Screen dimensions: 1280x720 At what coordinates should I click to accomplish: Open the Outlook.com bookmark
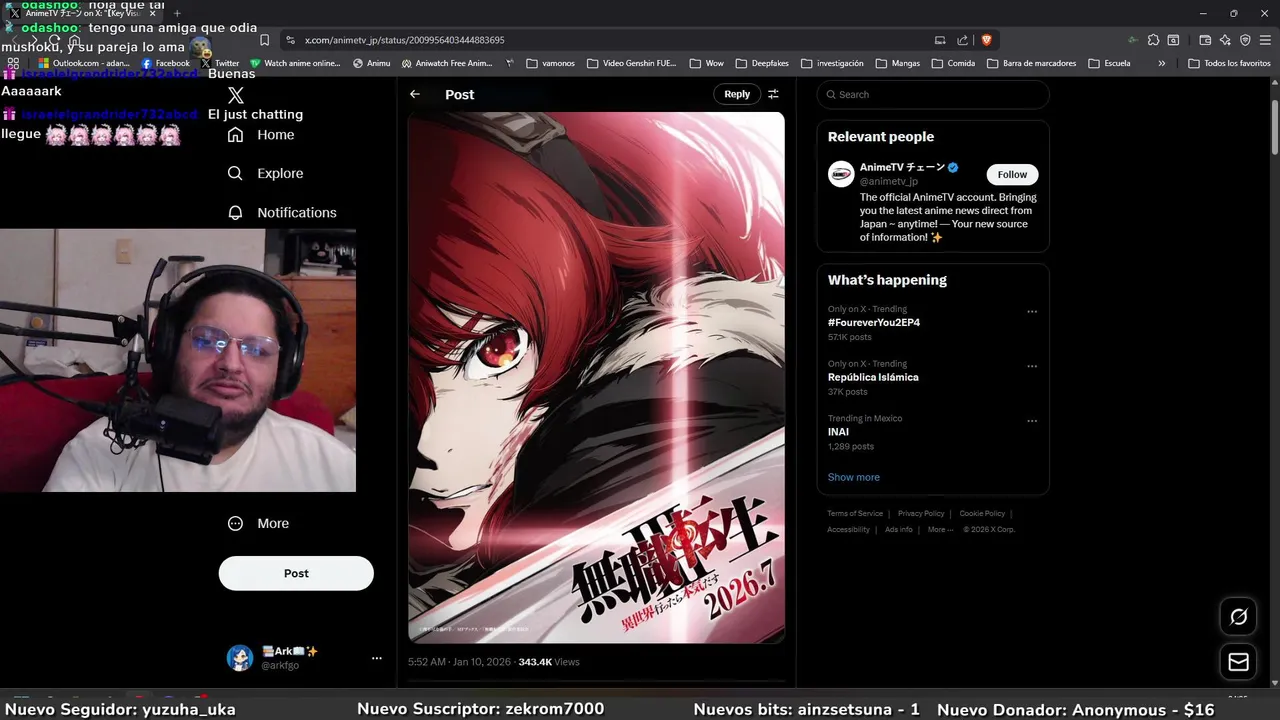(x=84, y=63)
